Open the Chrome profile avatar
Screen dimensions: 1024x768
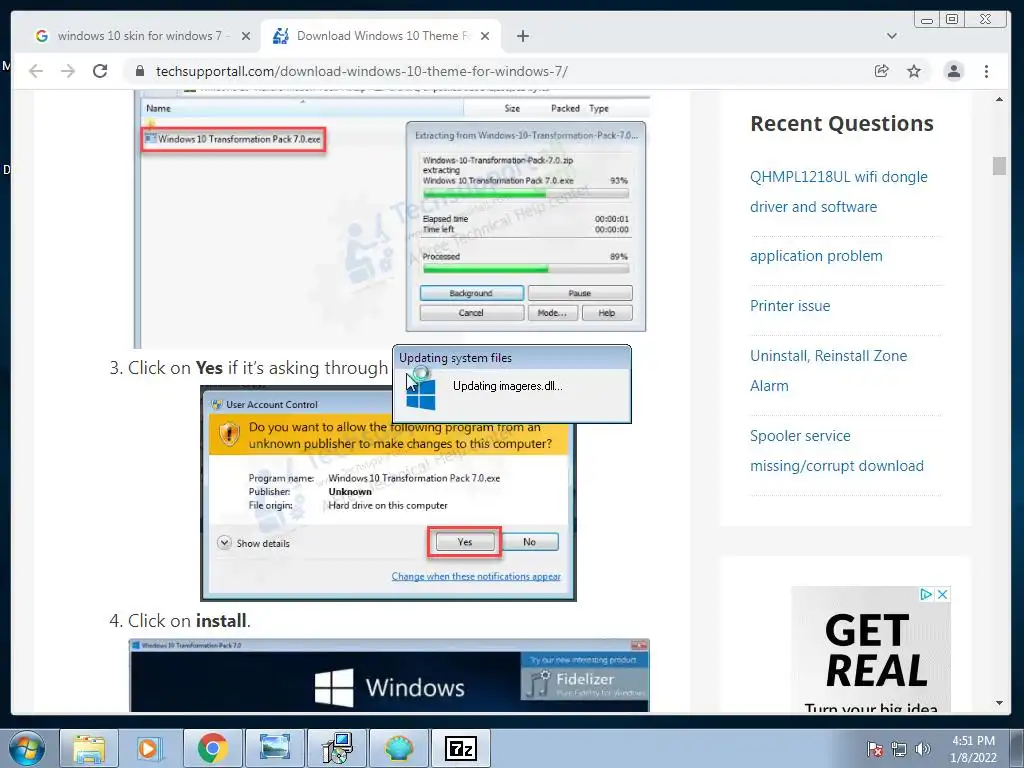[953, 71]
